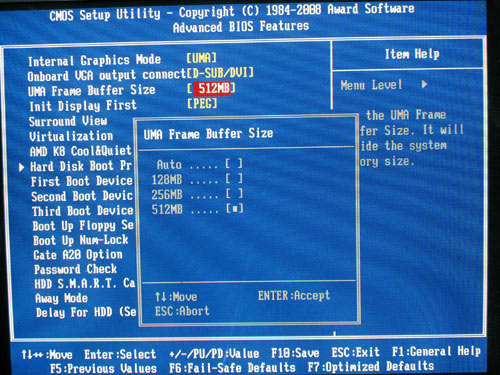Click ESC:Exit in bottom bar
The image size is (500, 375).
[x=355, y=352]
